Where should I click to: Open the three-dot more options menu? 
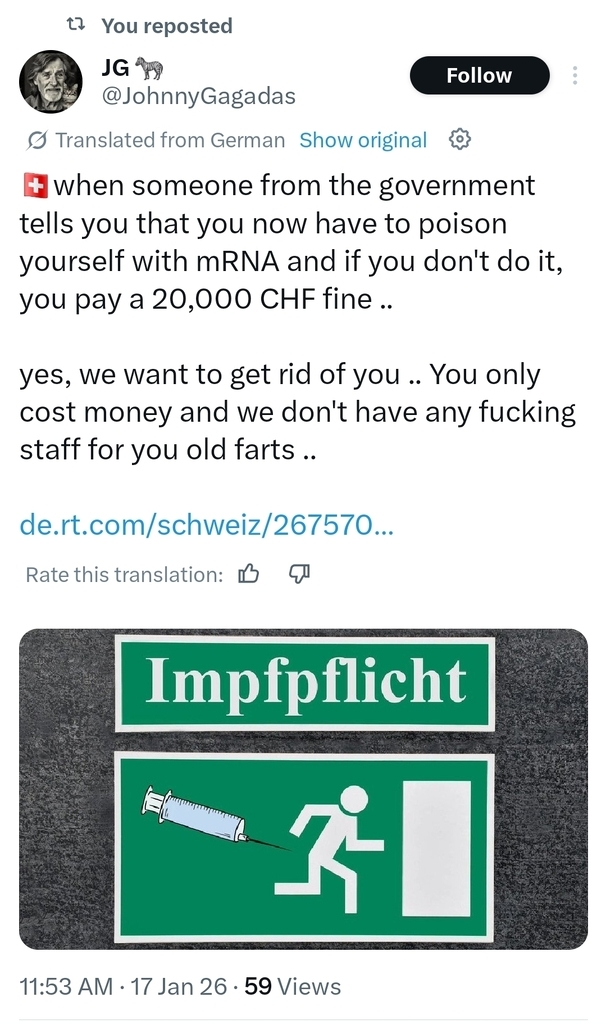click(574, 76)
